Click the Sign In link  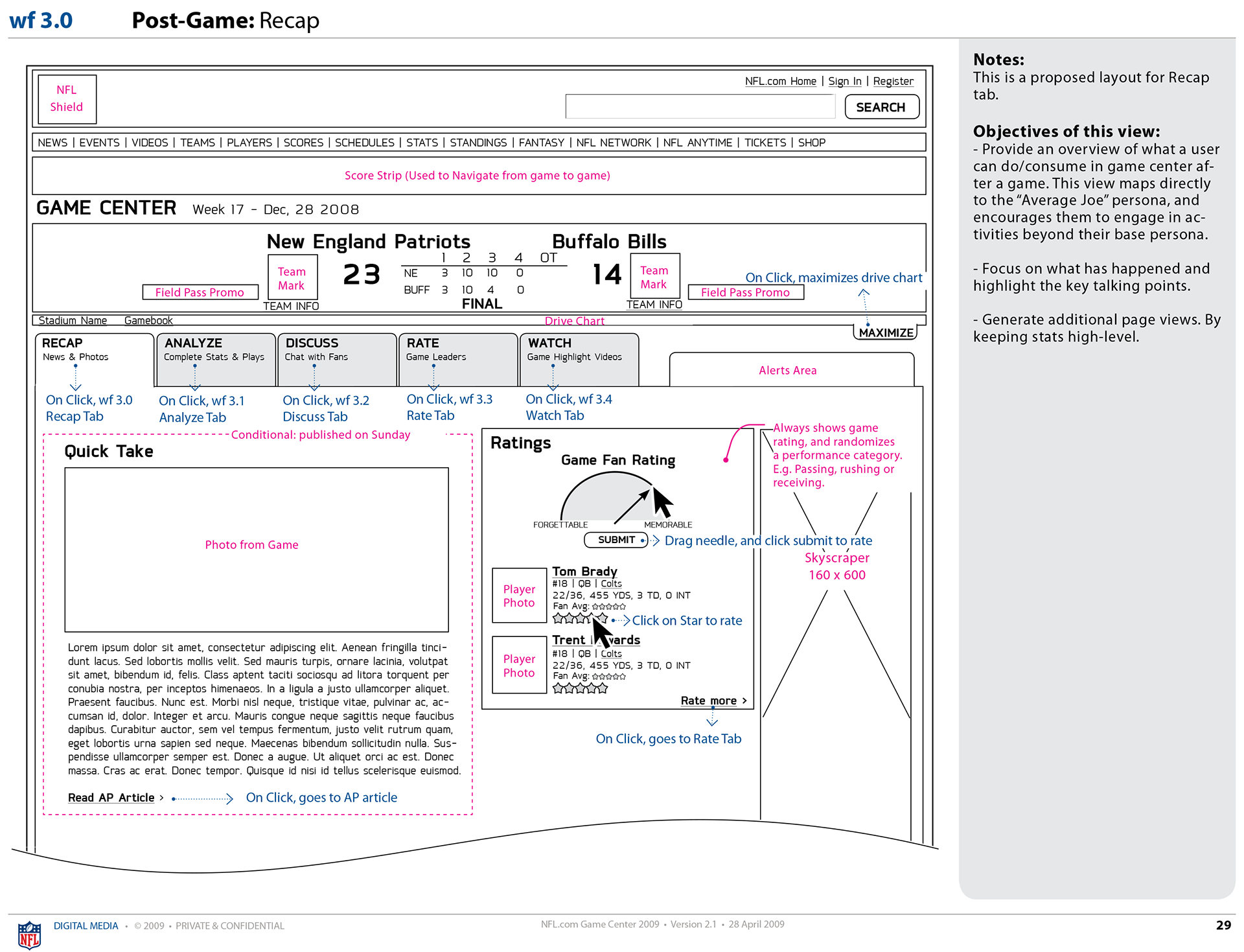click(845, 81)
